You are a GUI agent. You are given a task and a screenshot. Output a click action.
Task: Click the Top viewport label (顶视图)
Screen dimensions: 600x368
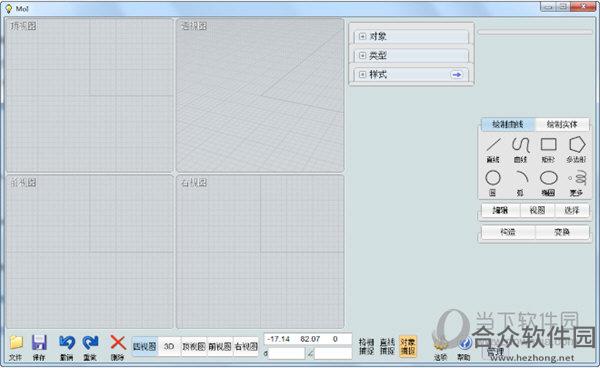click(23, 26)
